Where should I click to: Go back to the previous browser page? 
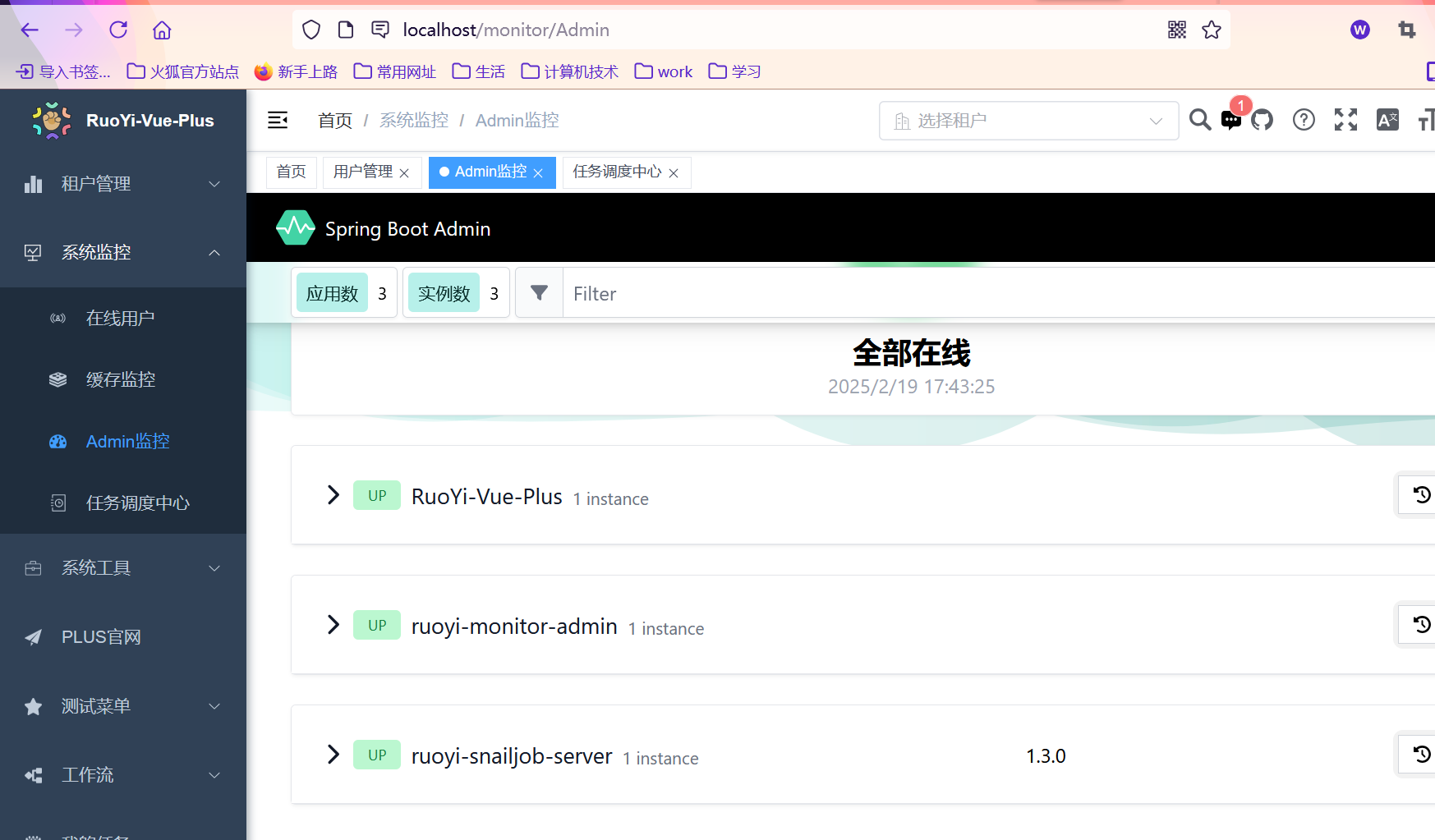pyautogui.click(x=30, y=30)
